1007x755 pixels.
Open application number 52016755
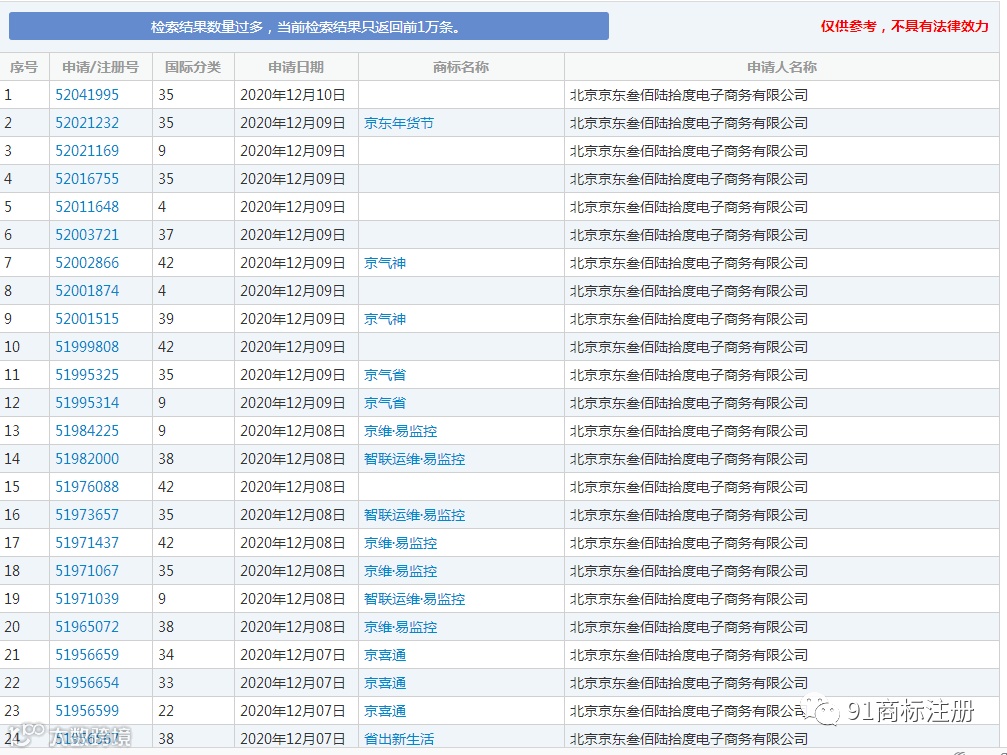(87, 178)
